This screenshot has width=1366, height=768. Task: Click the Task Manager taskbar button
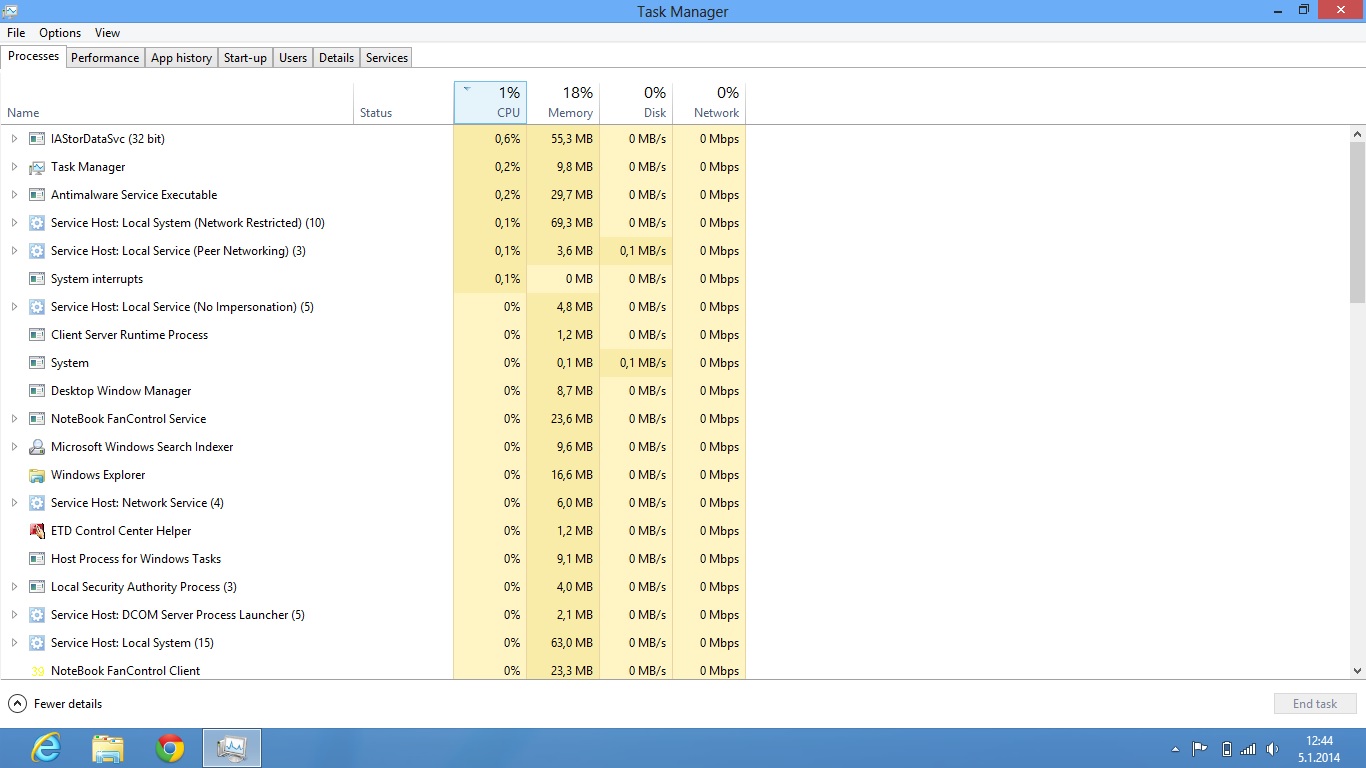(x=232, y=748)
